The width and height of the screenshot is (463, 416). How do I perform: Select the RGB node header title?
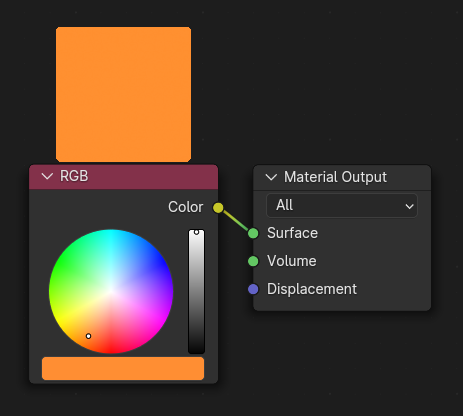(x=74, y=176)
